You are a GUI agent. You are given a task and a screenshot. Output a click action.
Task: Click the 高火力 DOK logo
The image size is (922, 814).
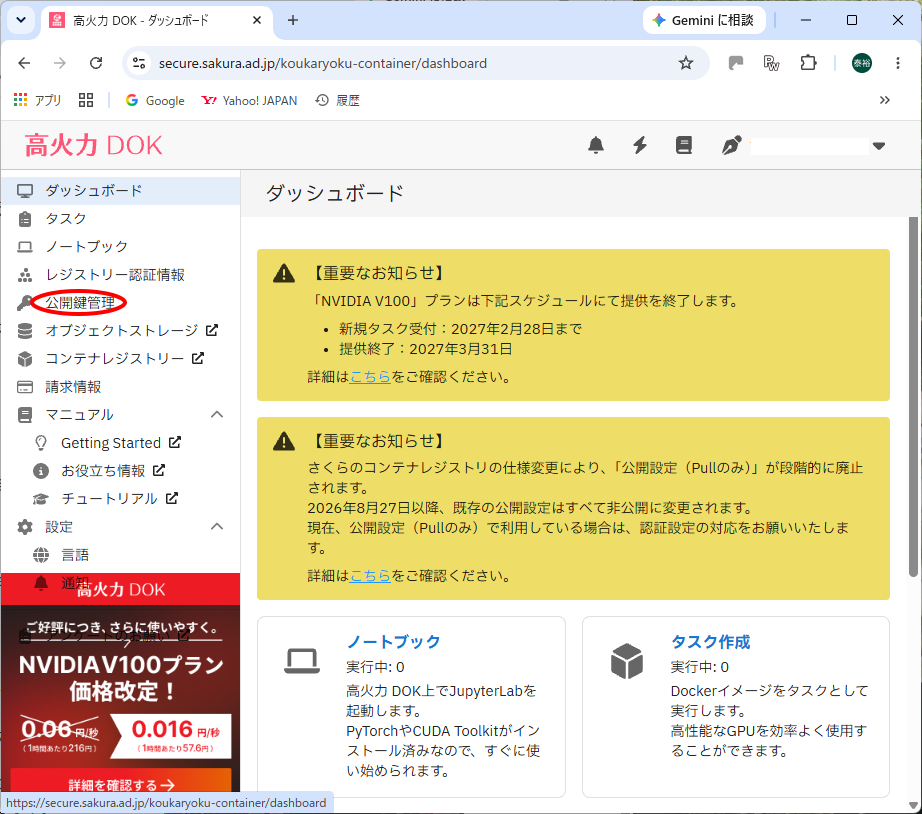(93, 145)
